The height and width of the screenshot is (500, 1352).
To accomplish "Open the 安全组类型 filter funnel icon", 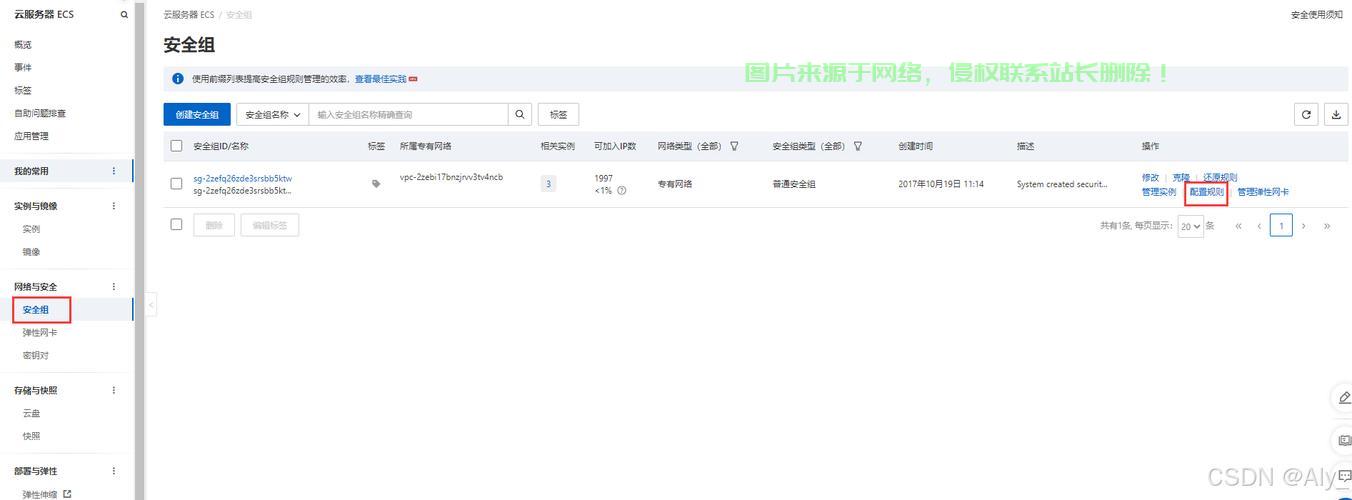I will [x=857, y=146].
